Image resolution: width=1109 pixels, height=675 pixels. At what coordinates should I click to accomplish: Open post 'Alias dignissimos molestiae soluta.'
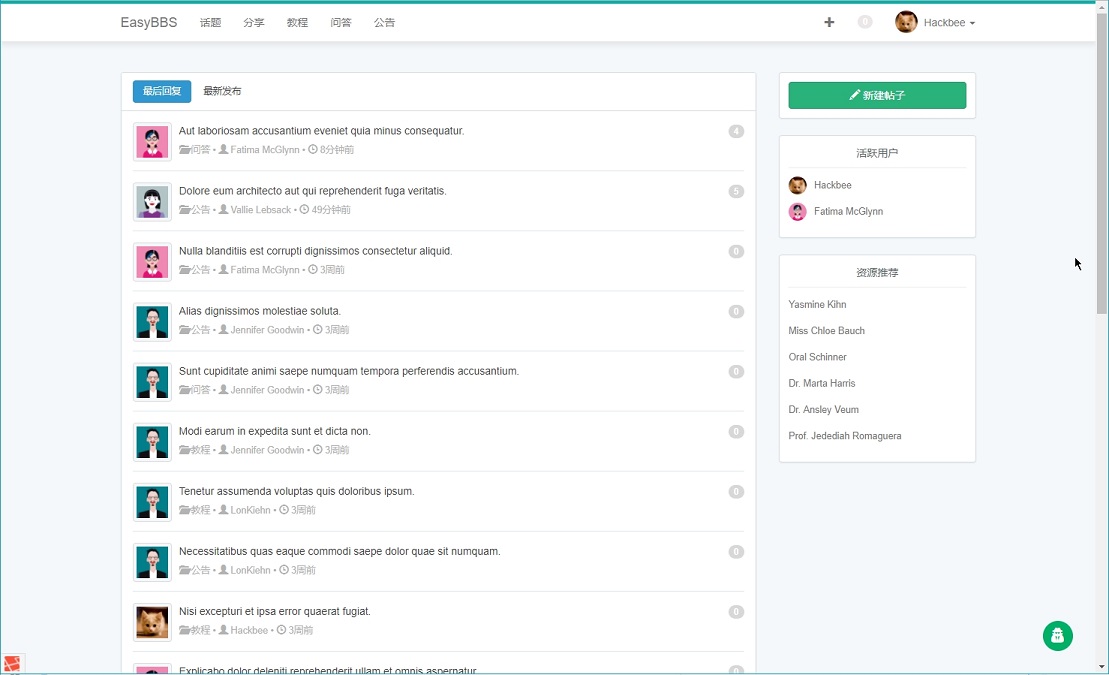click(260, 311)
